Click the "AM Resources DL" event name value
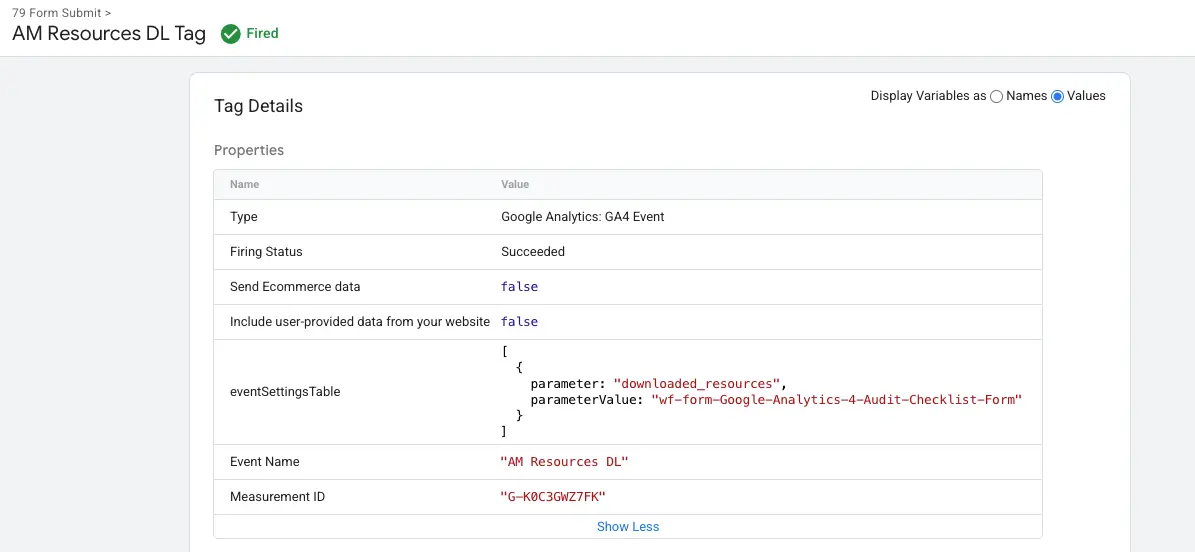The width and height of the screenshot is (1195, 552). [564, 462]
